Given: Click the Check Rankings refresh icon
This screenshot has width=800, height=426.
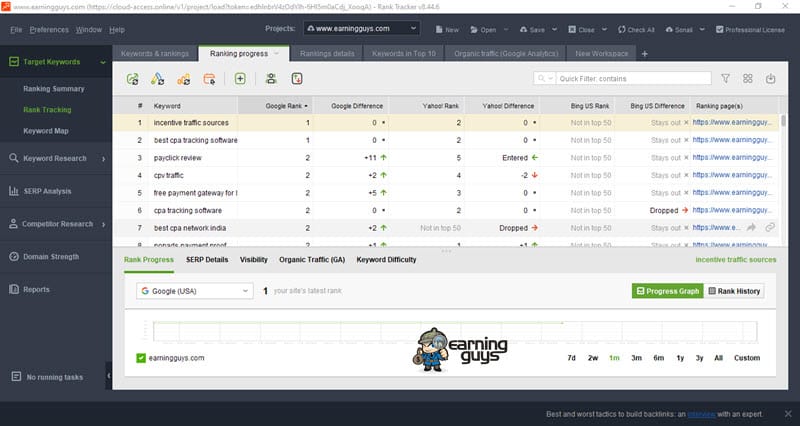Looking at the screenshot, I should 133,79.
